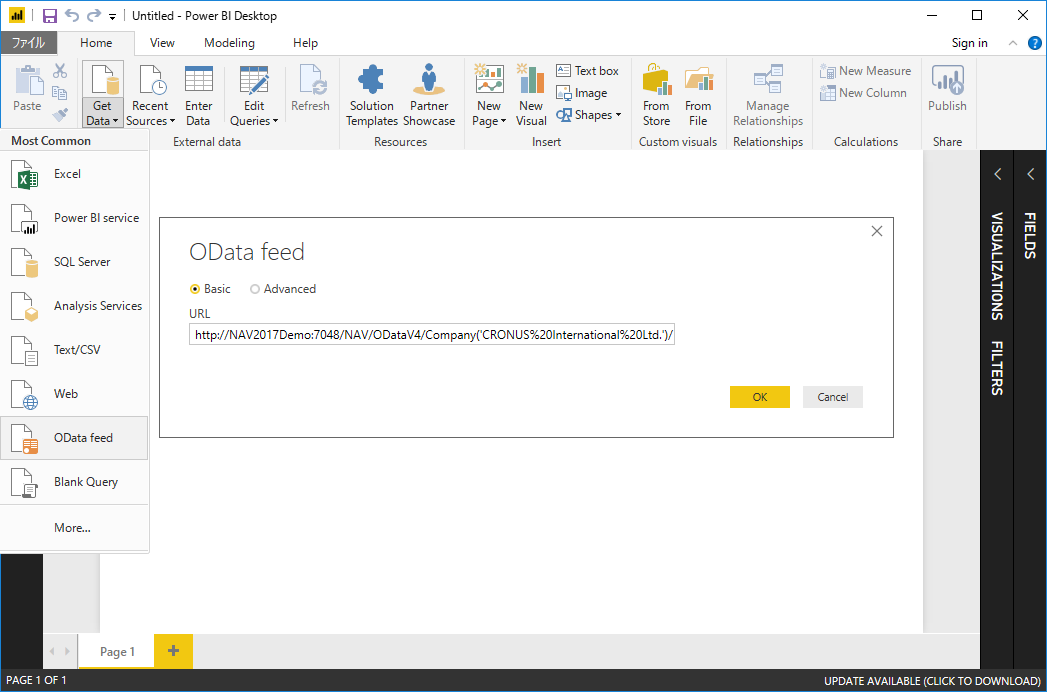Select Blank Query data source
This screenshot has height=692, width=1047.
click(x=74, y=482)
